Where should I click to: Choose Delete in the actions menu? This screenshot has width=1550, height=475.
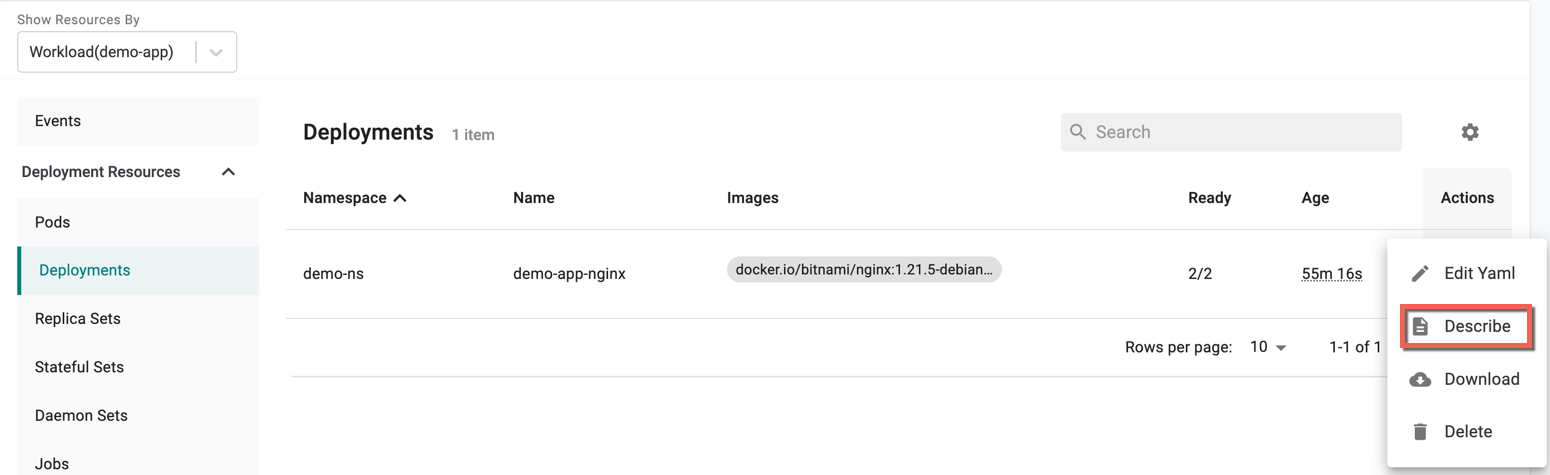(1467, 432)
